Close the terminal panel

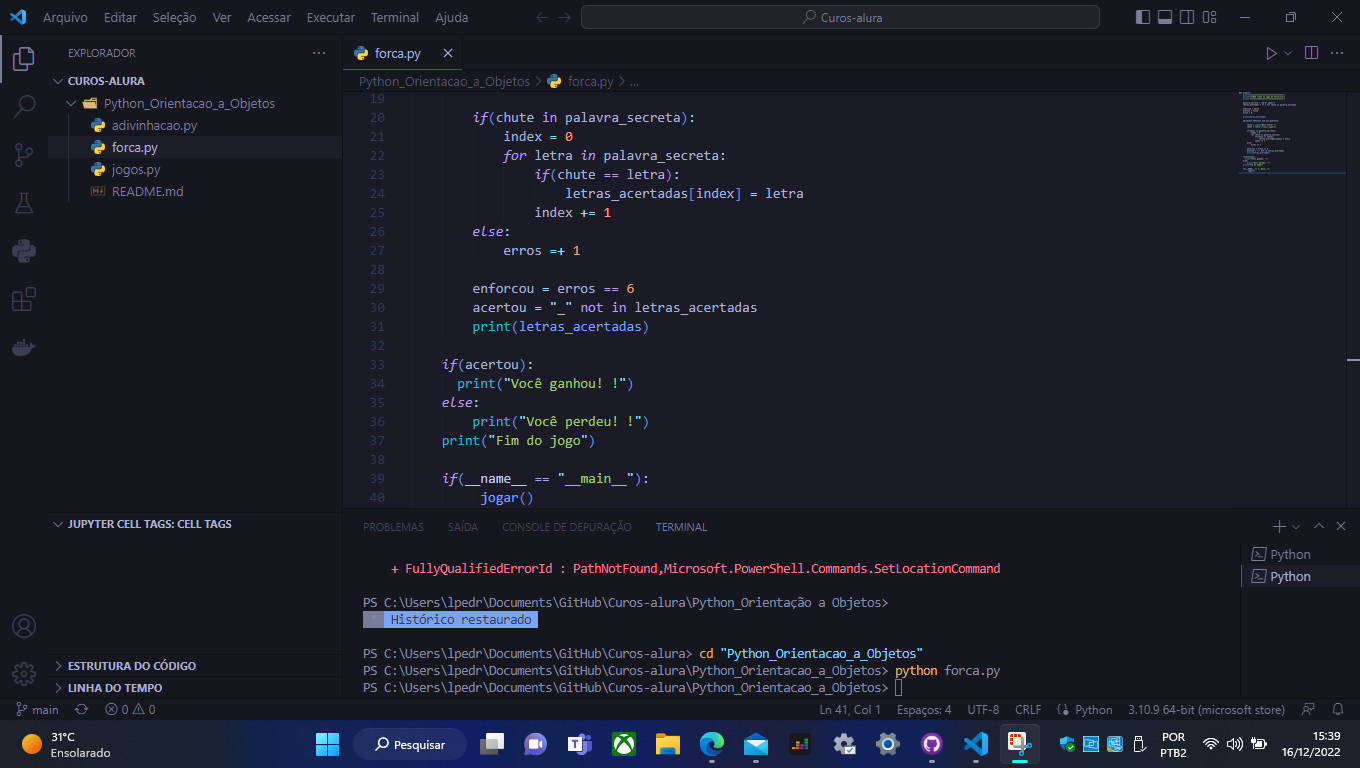point(1341,526)
